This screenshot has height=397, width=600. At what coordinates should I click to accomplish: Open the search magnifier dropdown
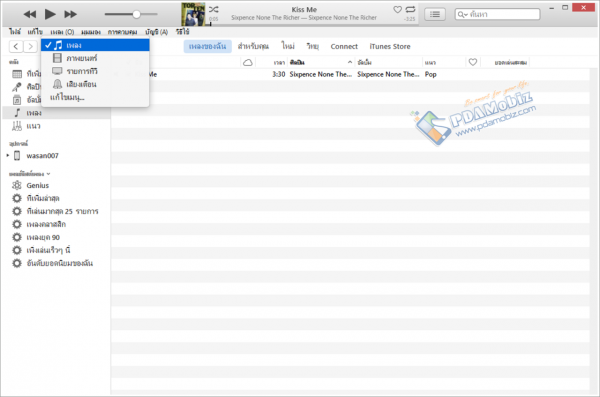pyautogui.click(x=463, y=15)
